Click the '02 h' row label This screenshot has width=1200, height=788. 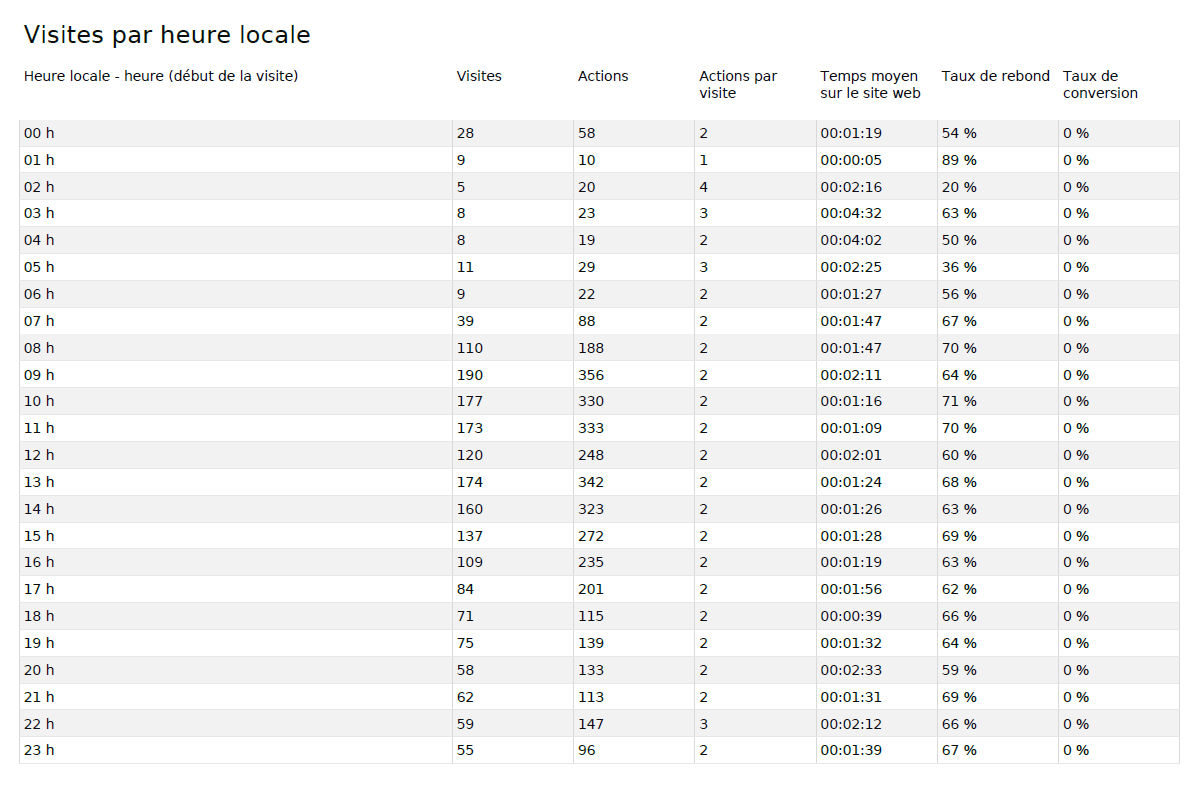click(39, 187)
